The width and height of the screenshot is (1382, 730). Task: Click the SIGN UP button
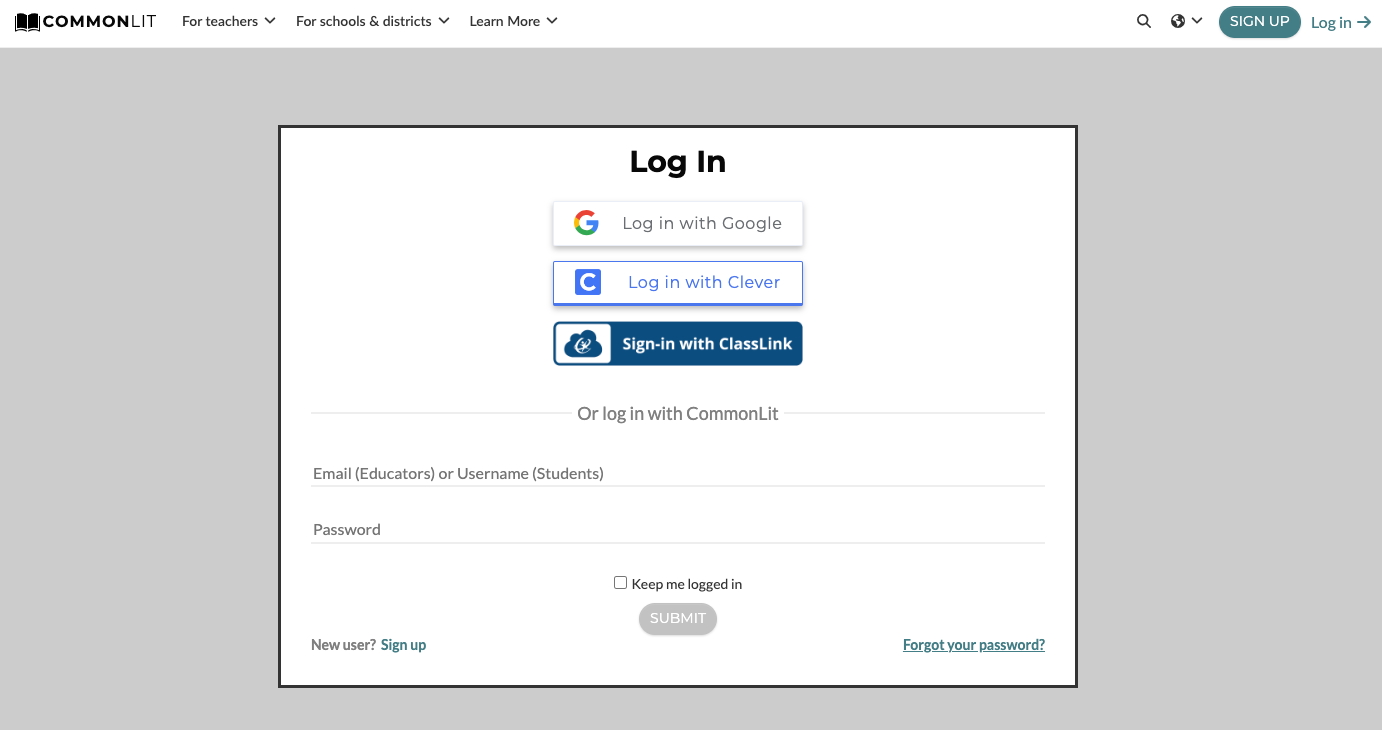1260,22
